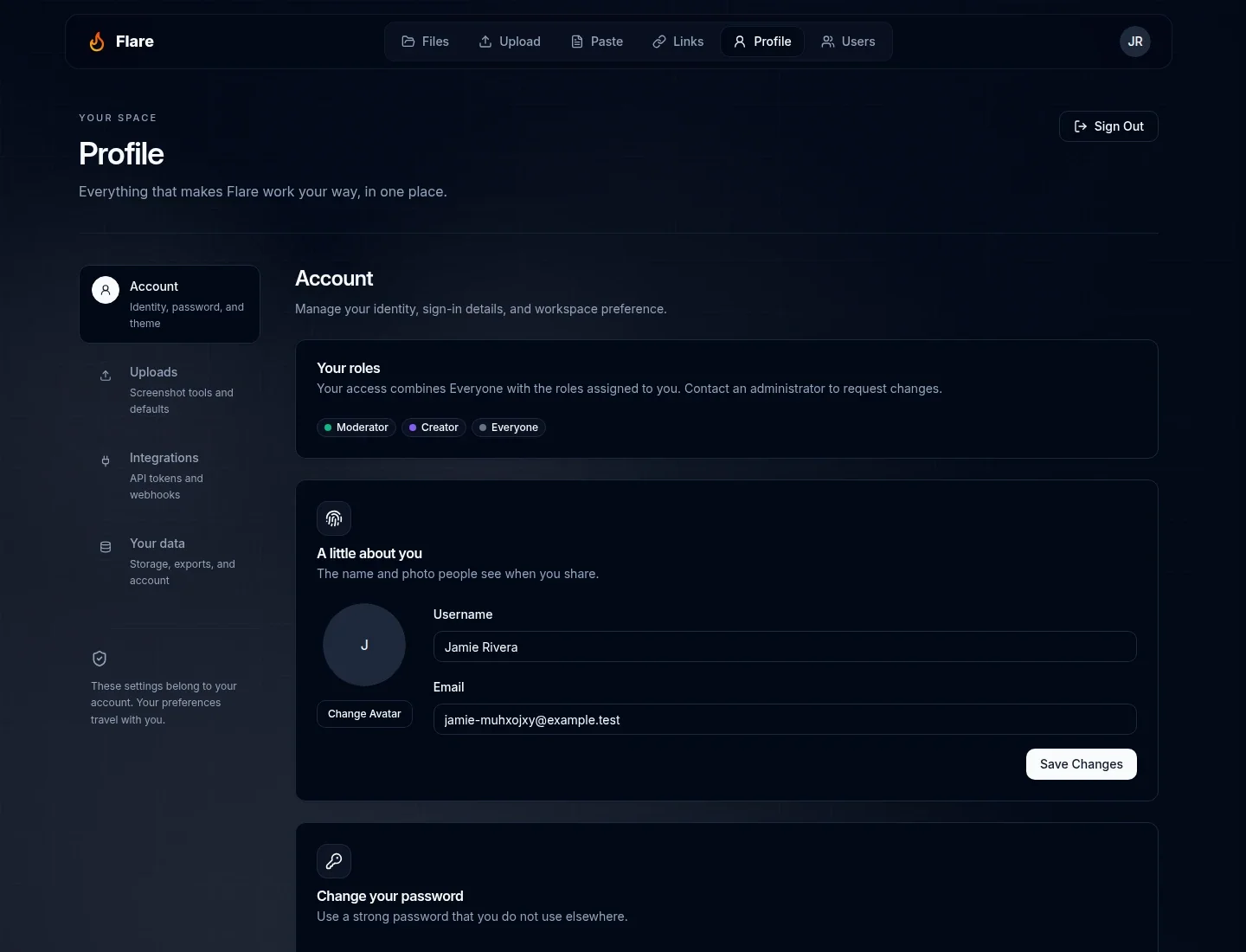Select the Profile tab
Viewport: 1246px width, 952px height.
point(762,42)
